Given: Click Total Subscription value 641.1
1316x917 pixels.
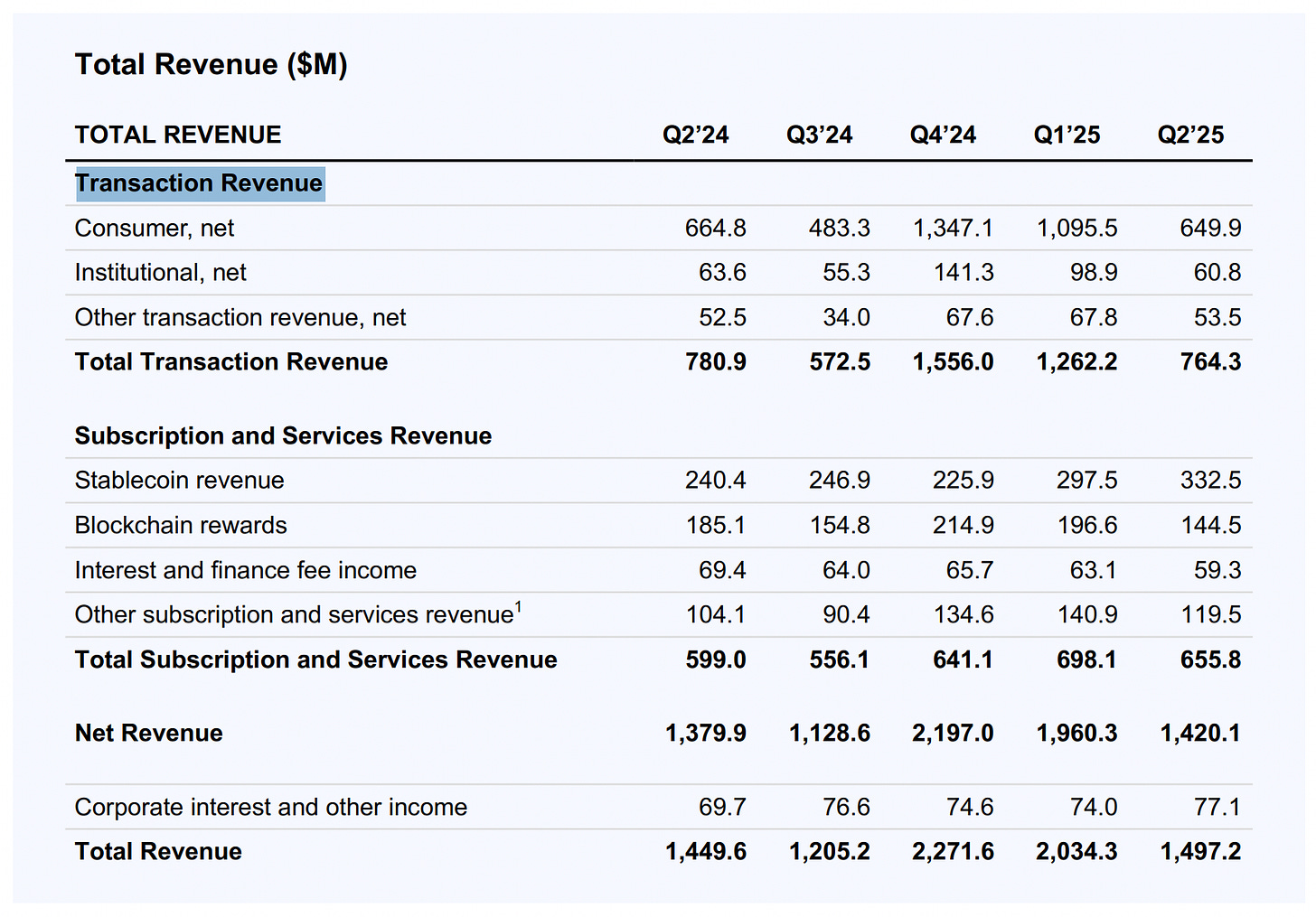Looking at the screenshot, I should [x=963, y=660].
